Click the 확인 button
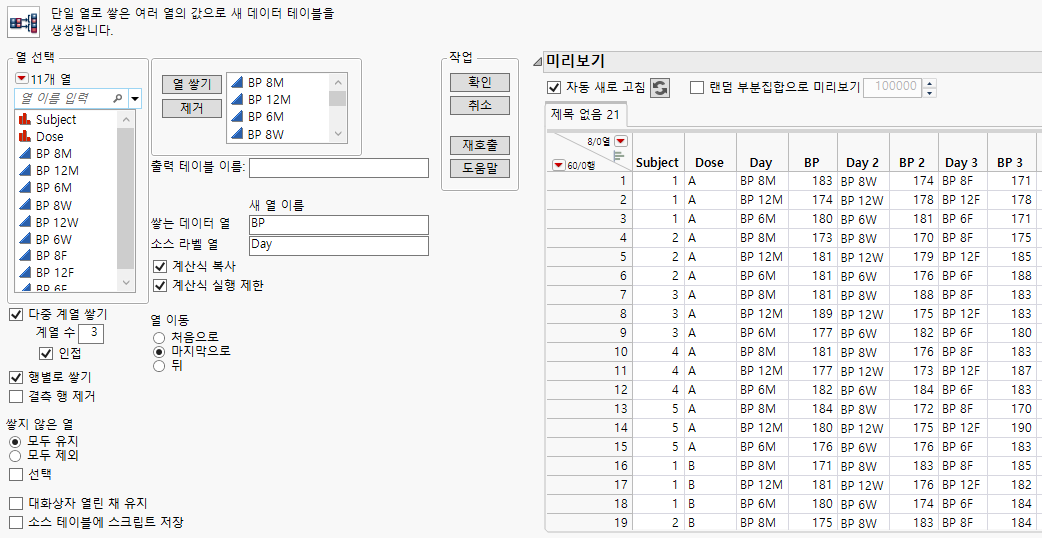 (480, 82)
